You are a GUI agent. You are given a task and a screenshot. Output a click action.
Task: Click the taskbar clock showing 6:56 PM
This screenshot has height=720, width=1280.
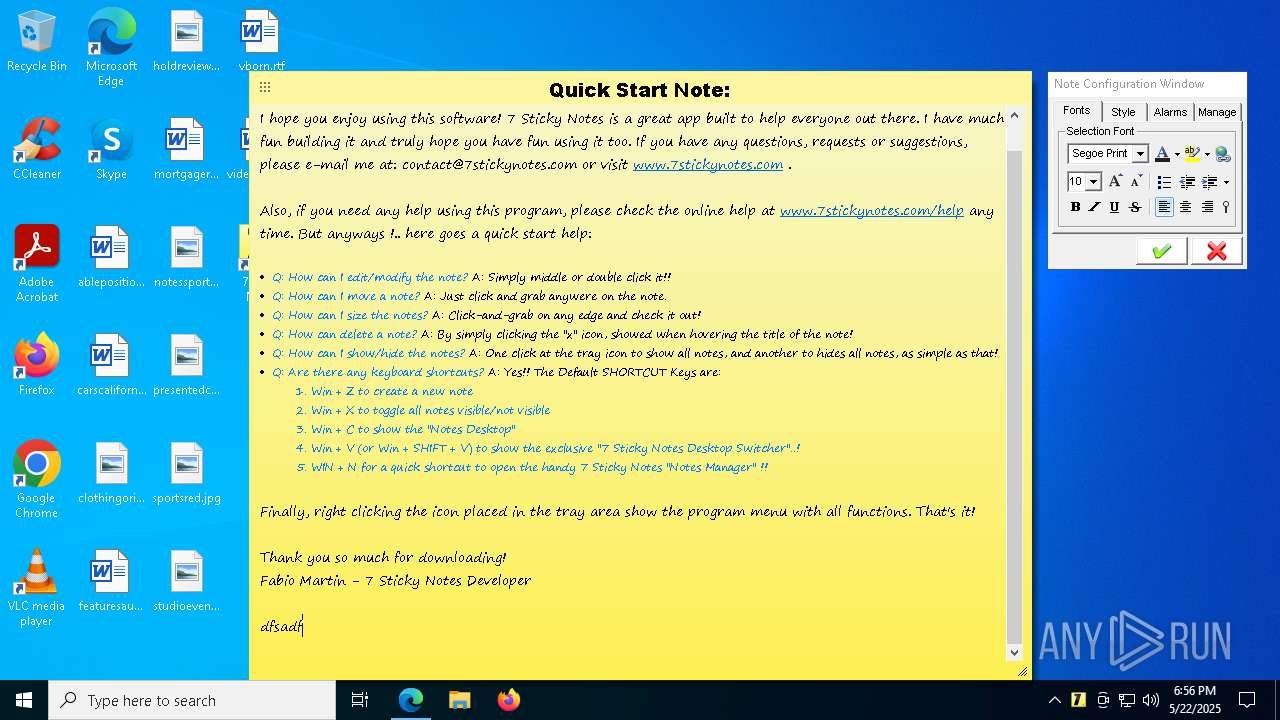[x=1195, y=700]
